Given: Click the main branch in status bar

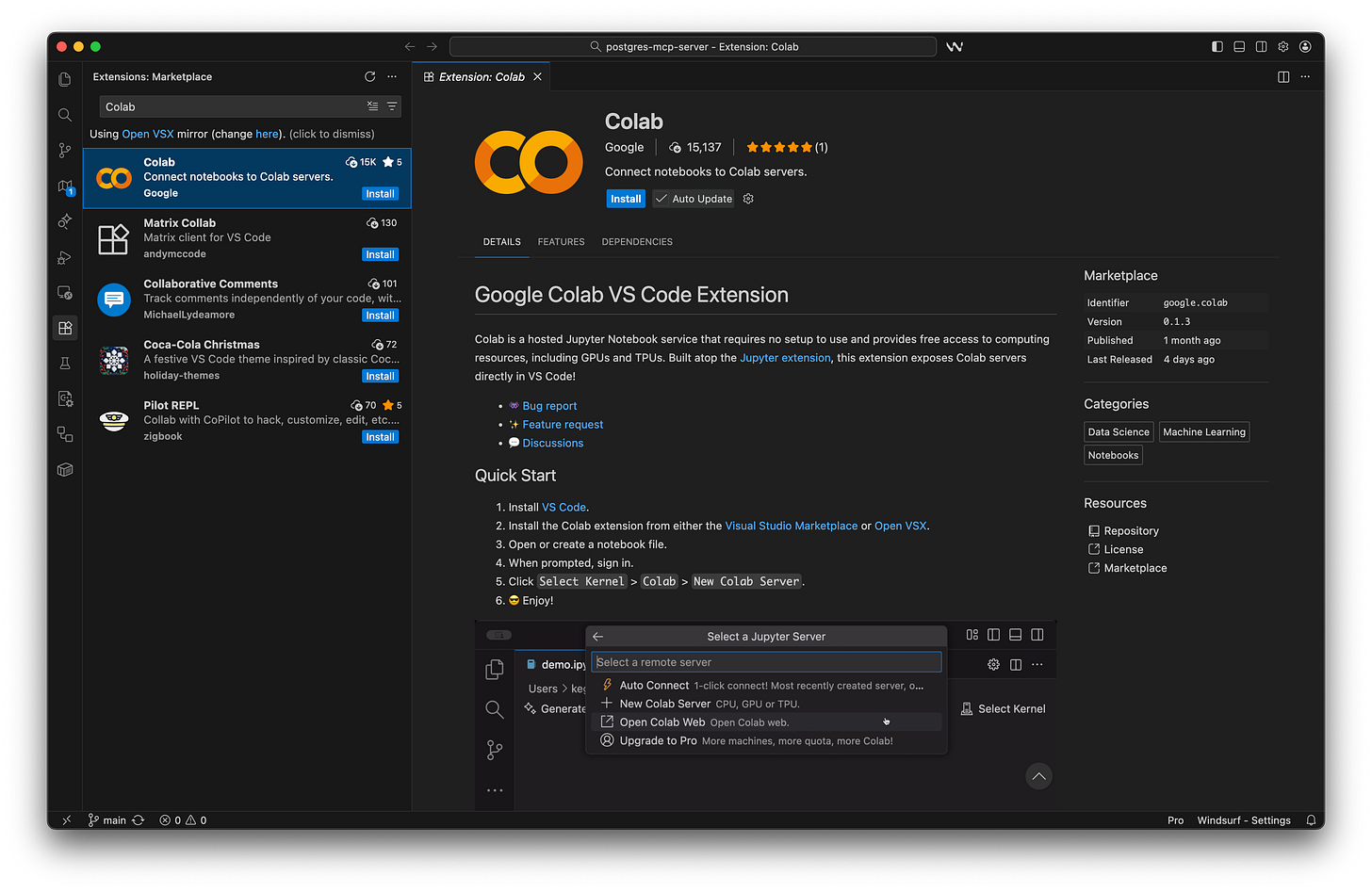Looking at the screenshot, I should 106,820.
